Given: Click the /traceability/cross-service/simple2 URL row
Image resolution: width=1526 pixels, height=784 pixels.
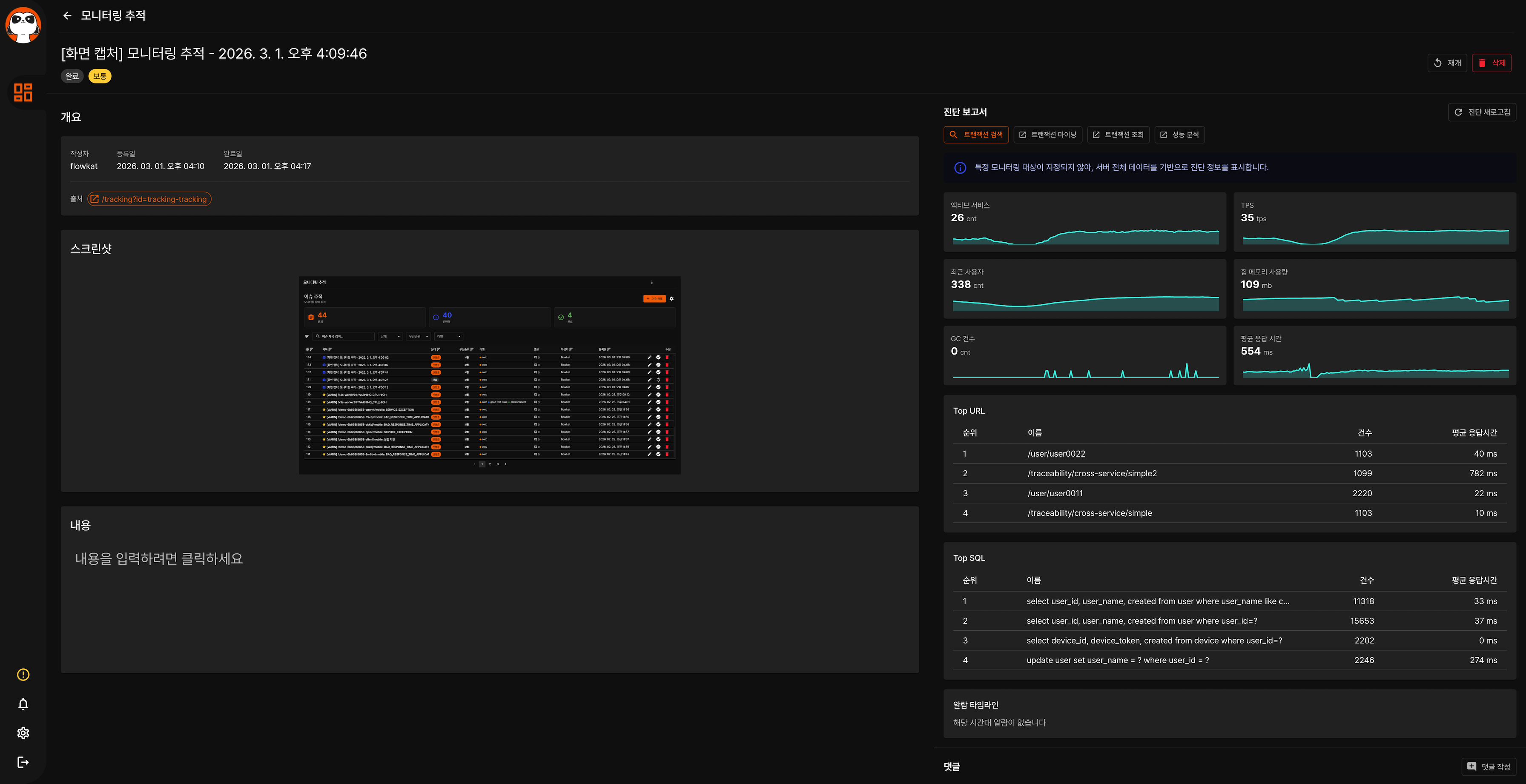Looking at the screenshot, I should (x=1092, y=473).
